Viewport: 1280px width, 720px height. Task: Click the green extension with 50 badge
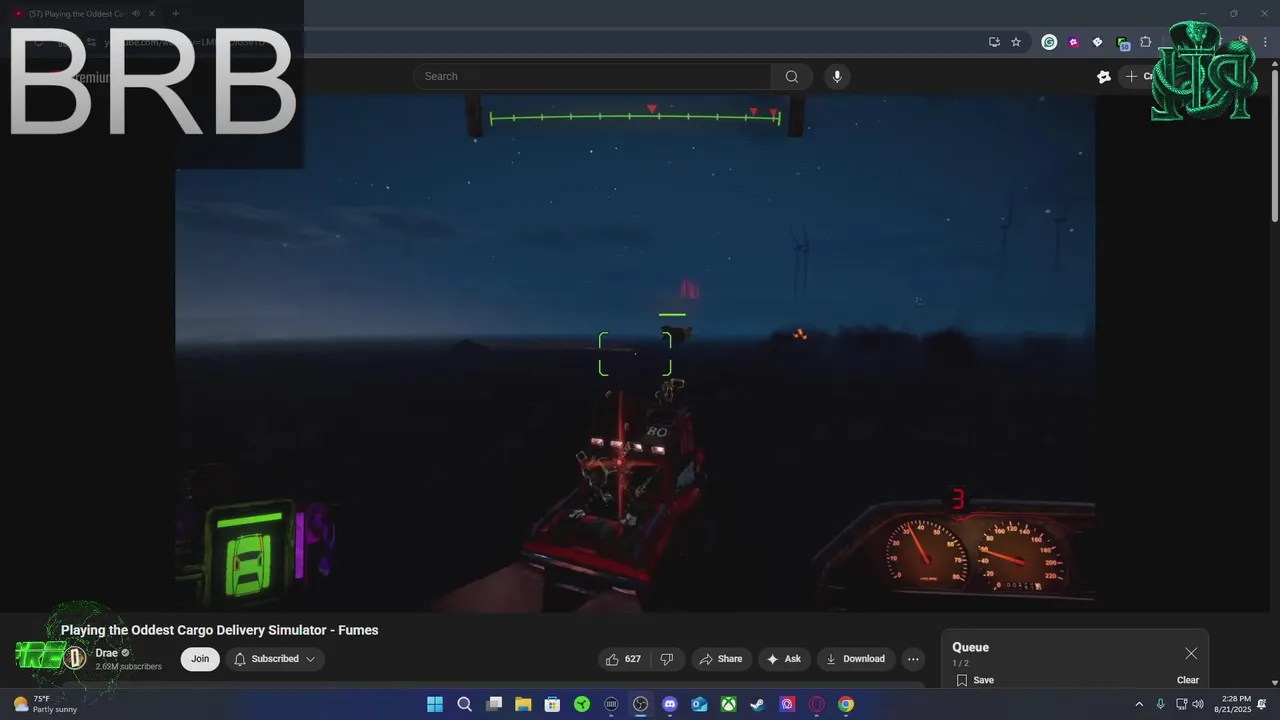1123,43
